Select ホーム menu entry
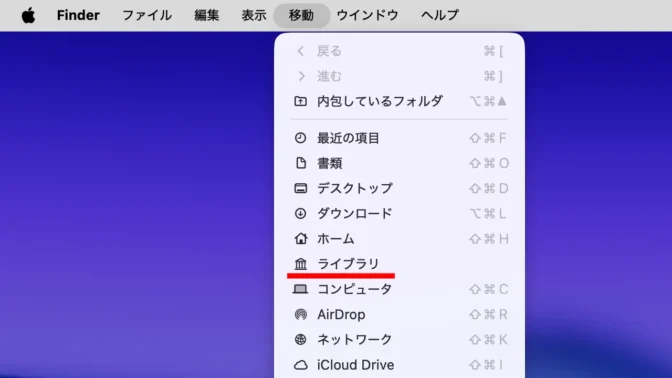672x378 pixels. 399,239
